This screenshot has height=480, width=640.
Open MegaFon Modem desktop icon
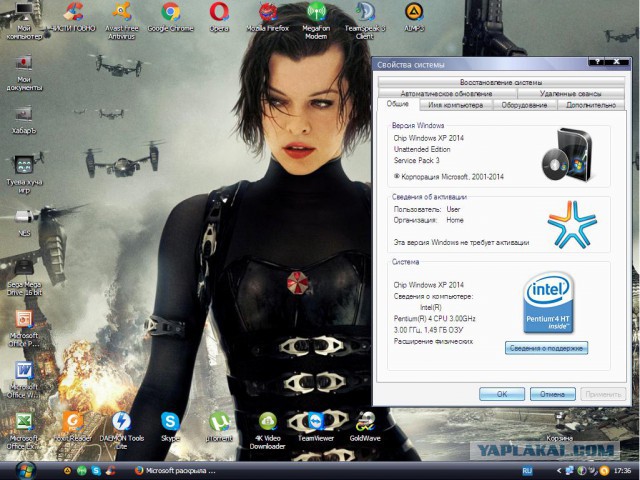pyautogui.click(x=316, y=20)
